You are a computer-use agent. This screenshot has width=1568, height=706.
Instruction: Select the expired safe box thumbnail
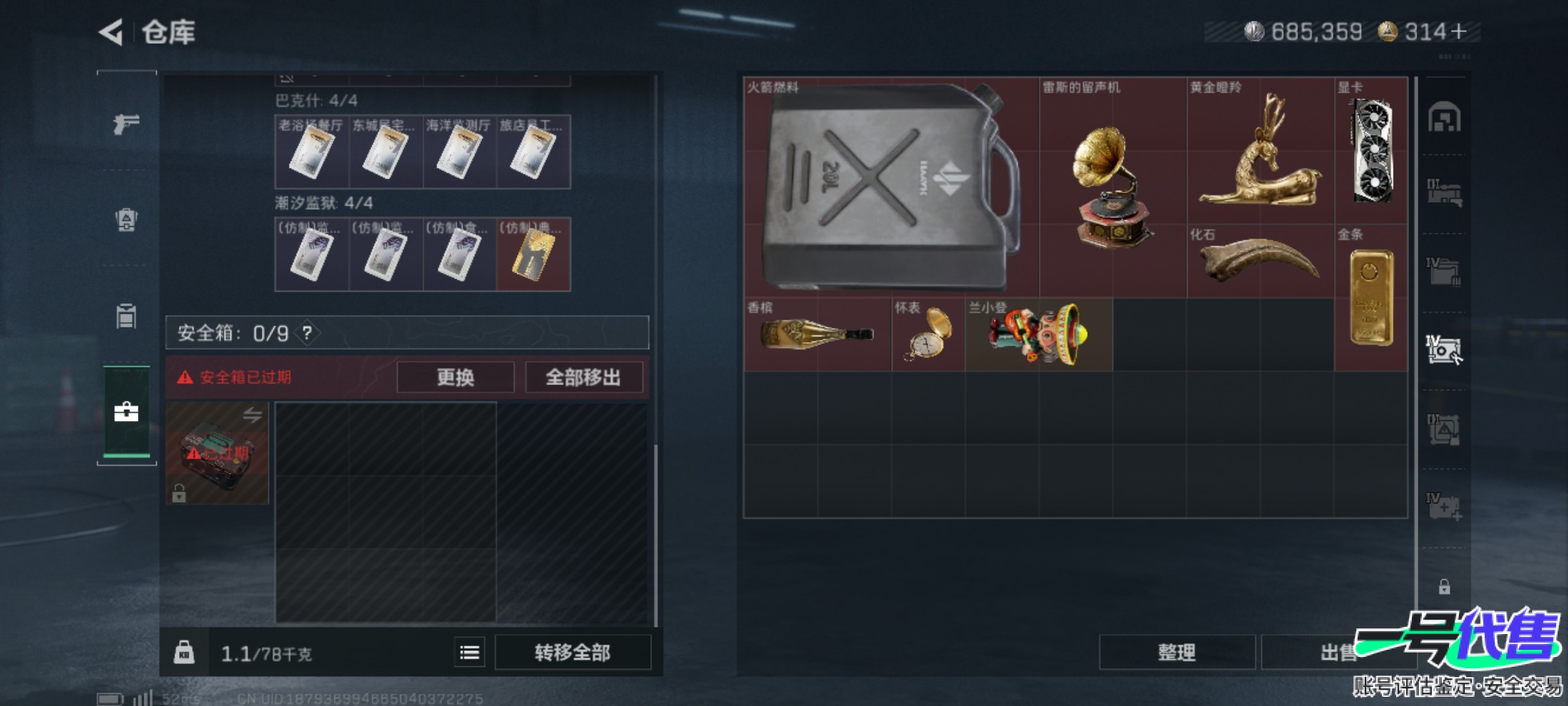click(x=217, y=453)
